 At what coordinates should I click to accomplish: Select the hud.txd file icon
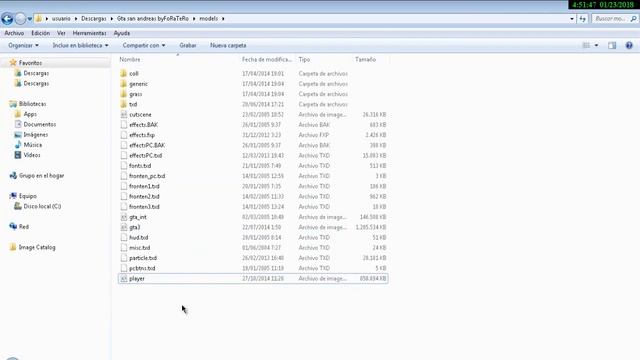[x=124, y=238]
